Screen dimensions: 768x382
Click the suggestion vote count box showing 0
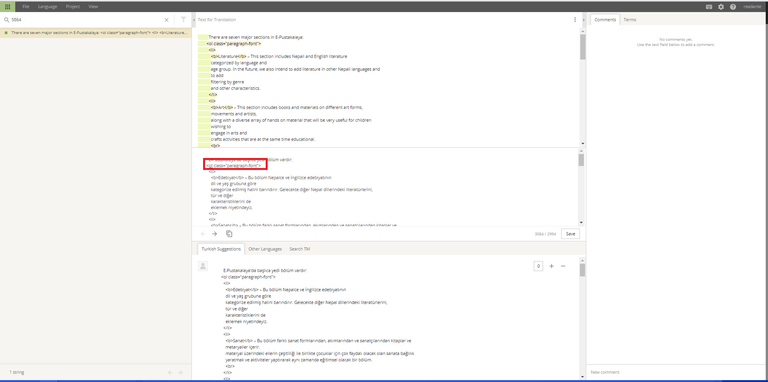[538, 266]
